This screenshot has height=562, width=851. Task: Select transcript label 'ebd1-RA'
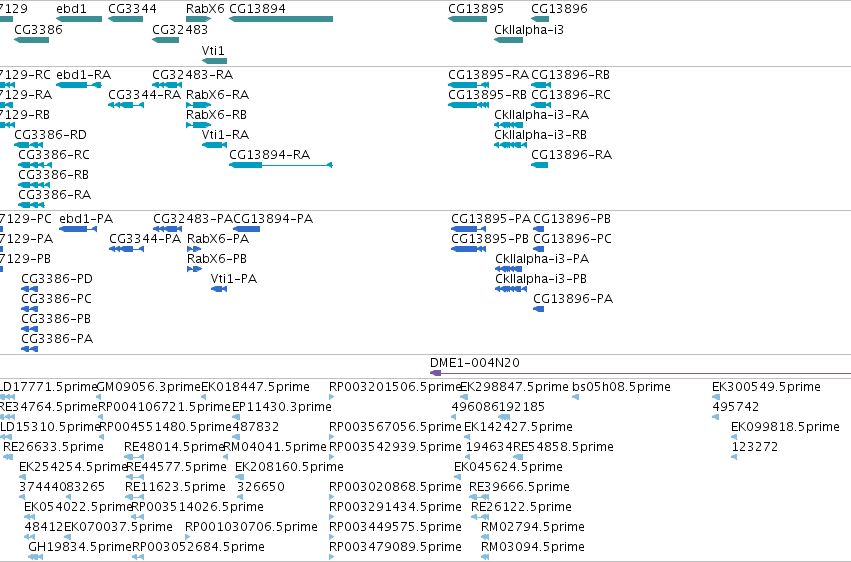coord(84,75)
